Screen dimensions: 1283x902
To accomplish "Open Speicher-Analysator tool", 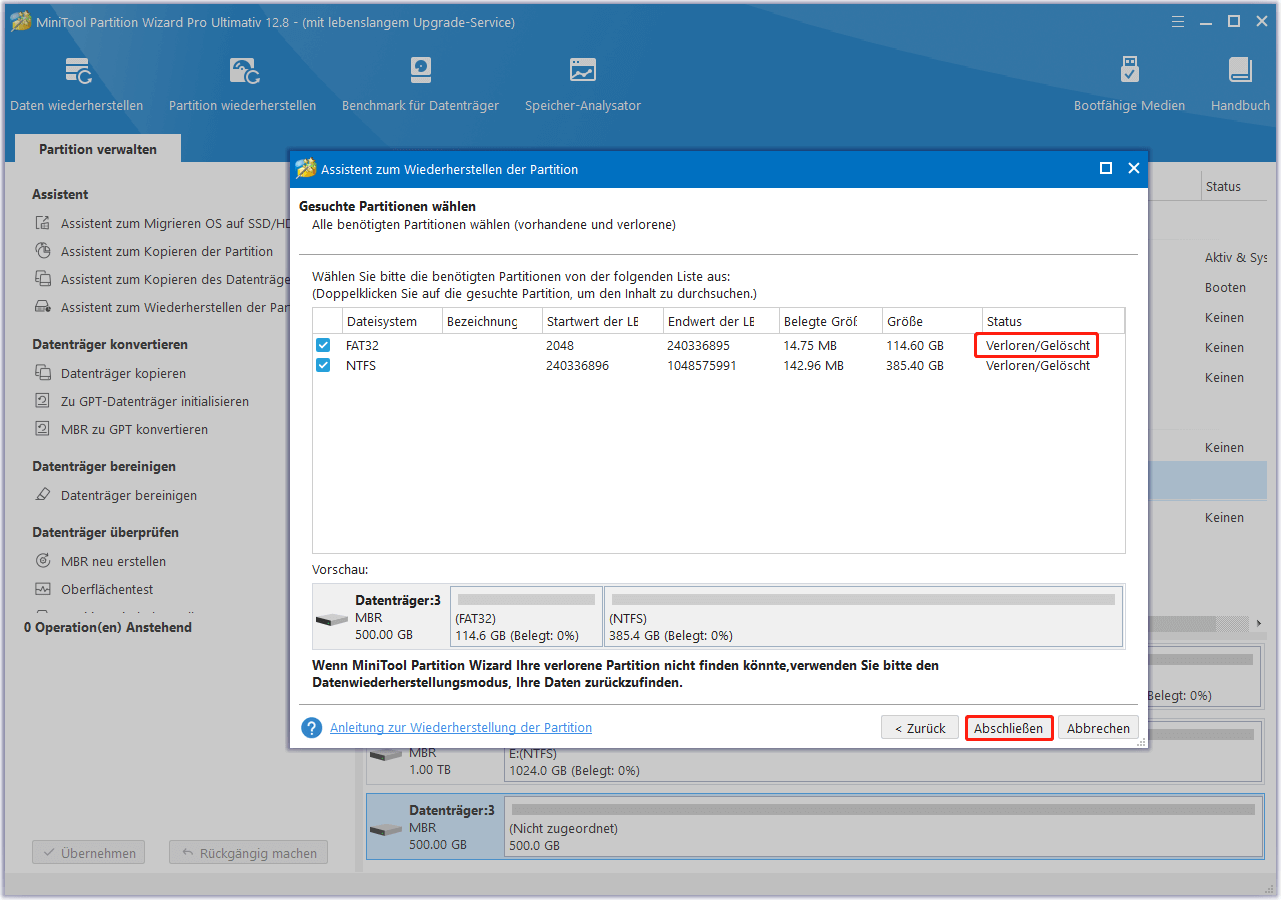I will (583, 84).
